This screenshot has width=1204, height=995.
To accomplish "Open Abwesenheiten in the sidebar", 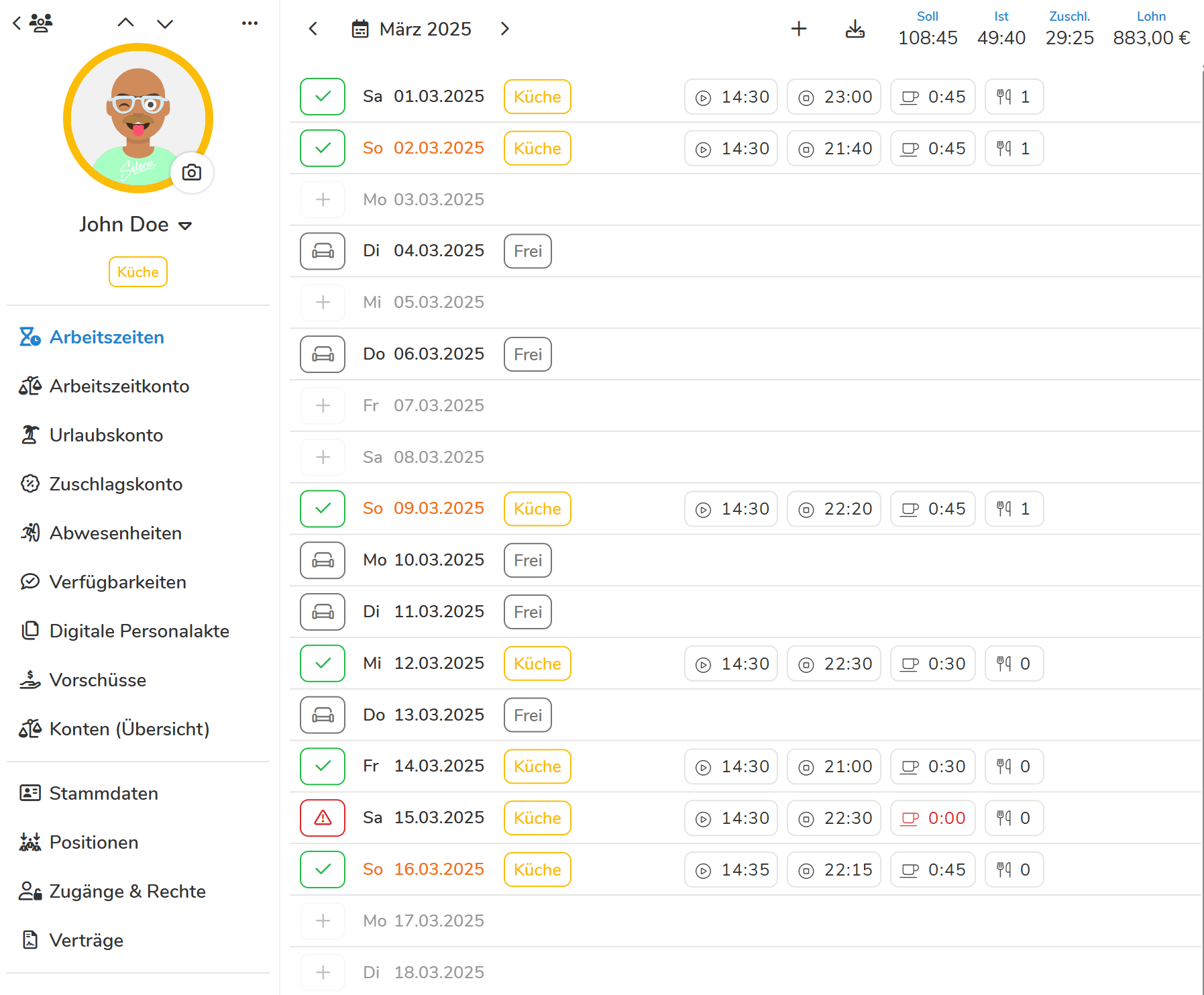I will [101, 533].
